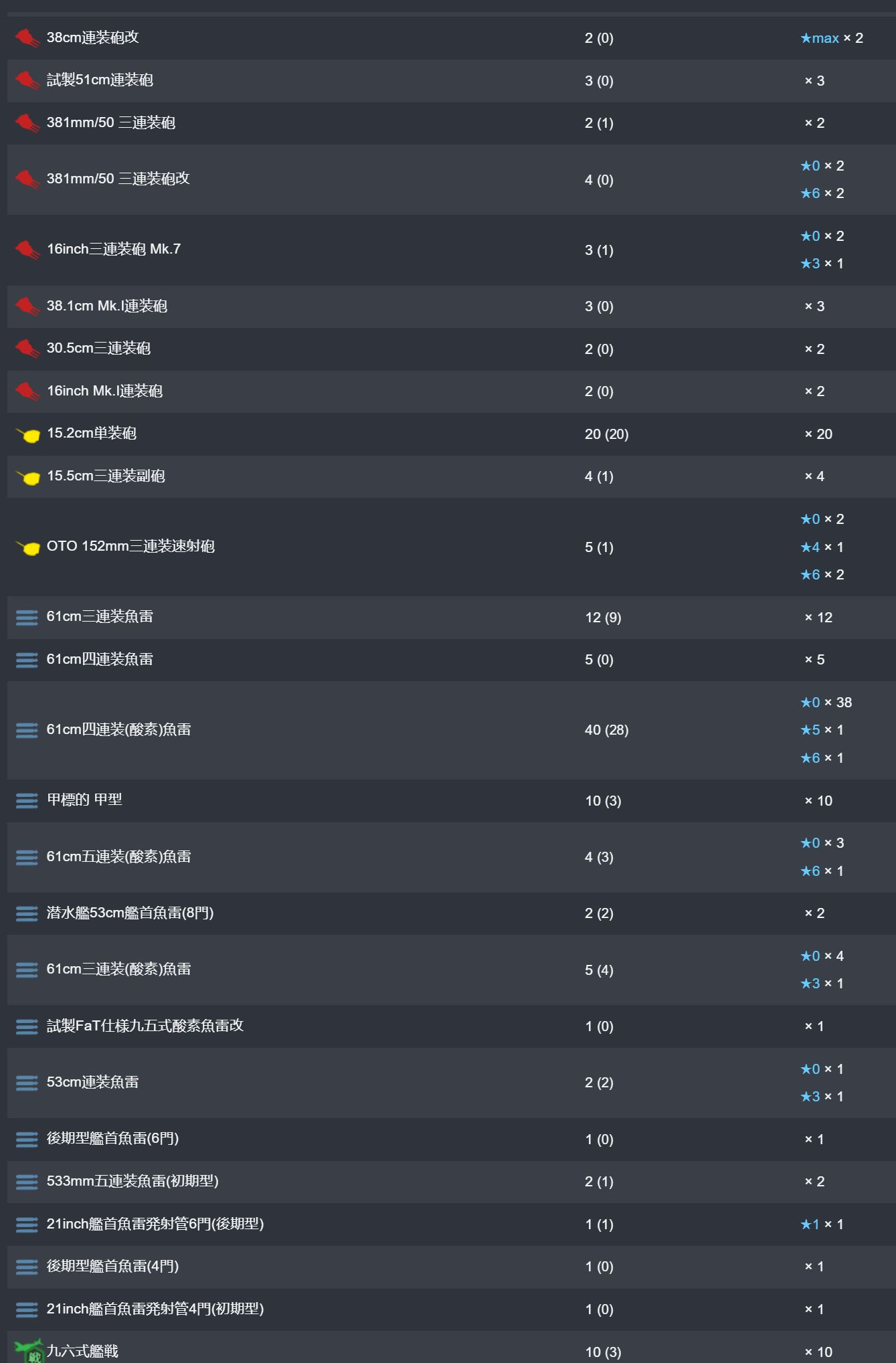Select the 533mm五連装魚雷(初期型) entry name
896x1363 pixels.
(132, 1181)
